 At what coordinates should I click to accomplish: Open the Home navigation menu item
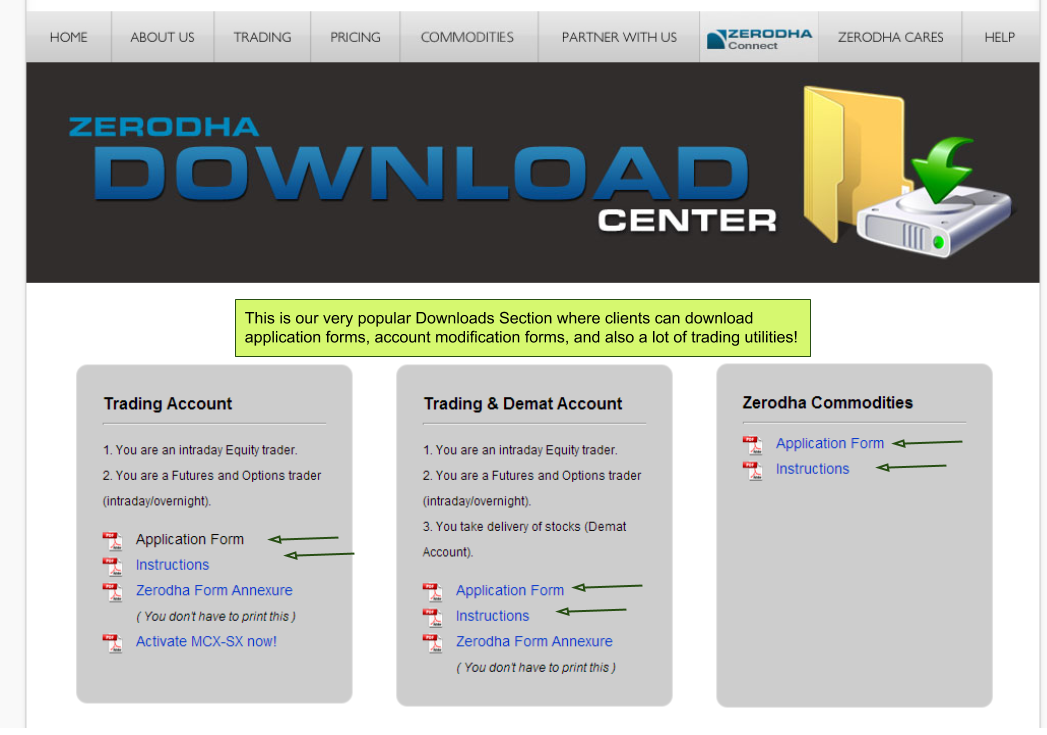click(68, 37)
